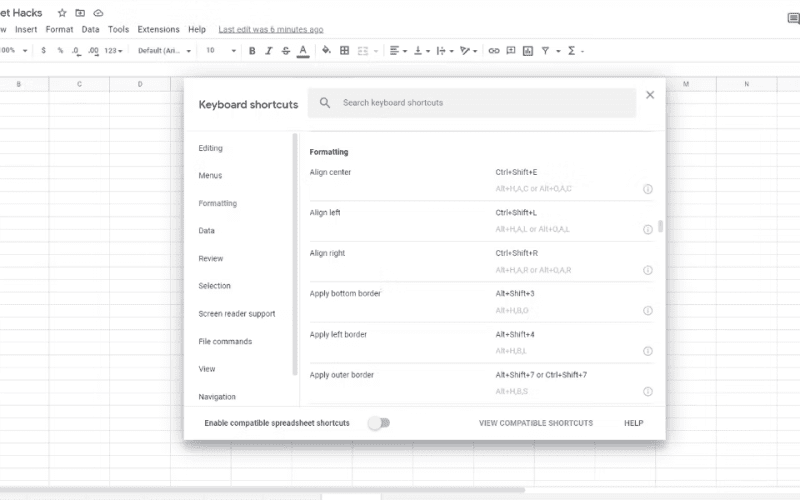The image size is (800, 500).
Task: Click the shortcuts list scrollbar thumb
Action: [x=661, y=226]
